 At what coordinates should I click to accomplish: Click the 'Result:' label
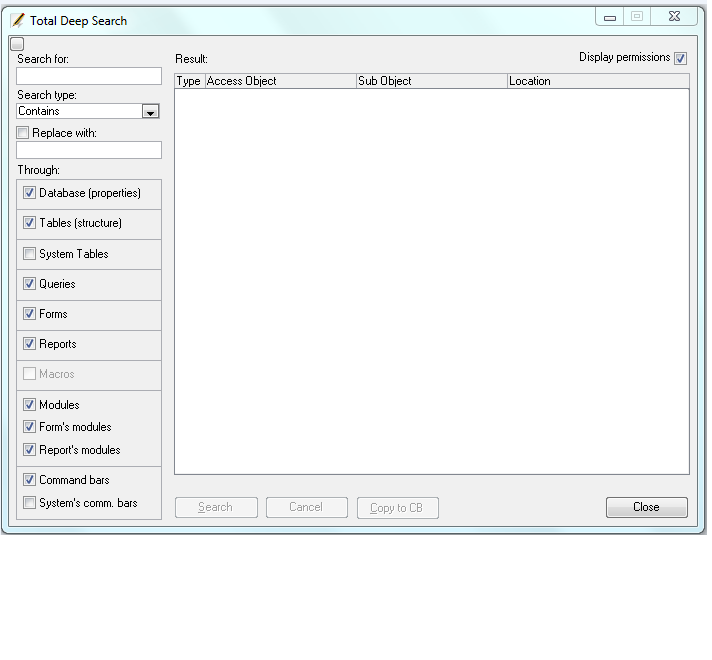(x=192, y=59)
